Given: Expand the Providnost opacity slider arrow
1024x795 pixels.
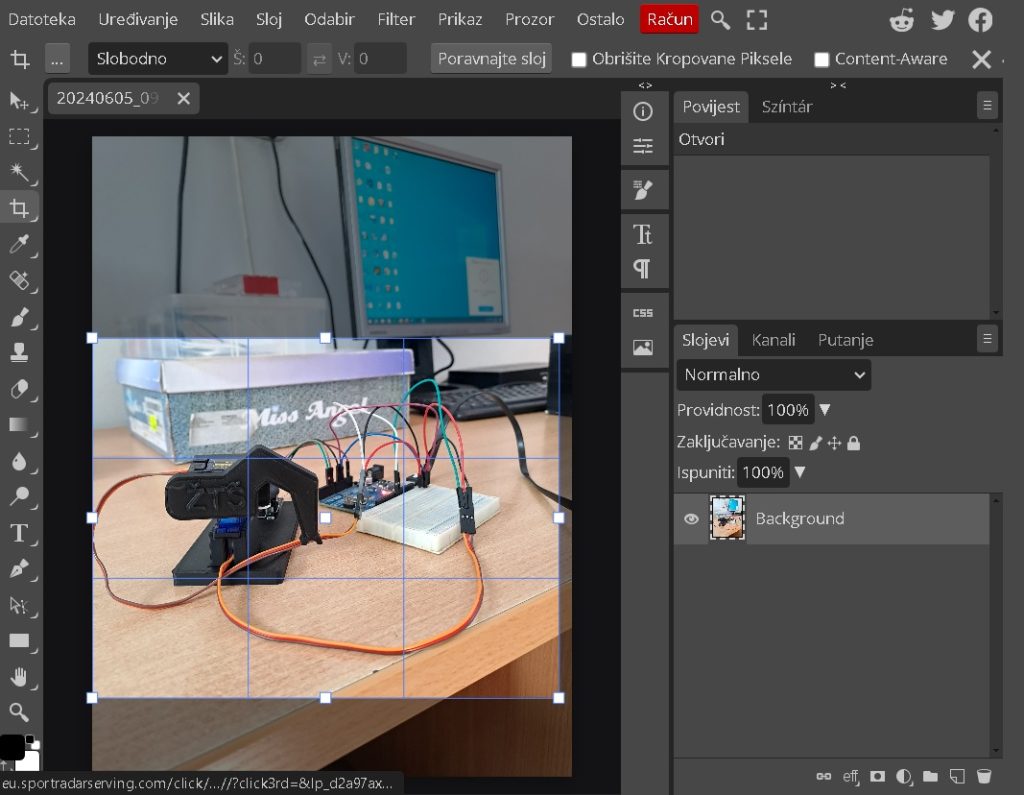Looking at the screenshot, I should [x=825, y=410].
